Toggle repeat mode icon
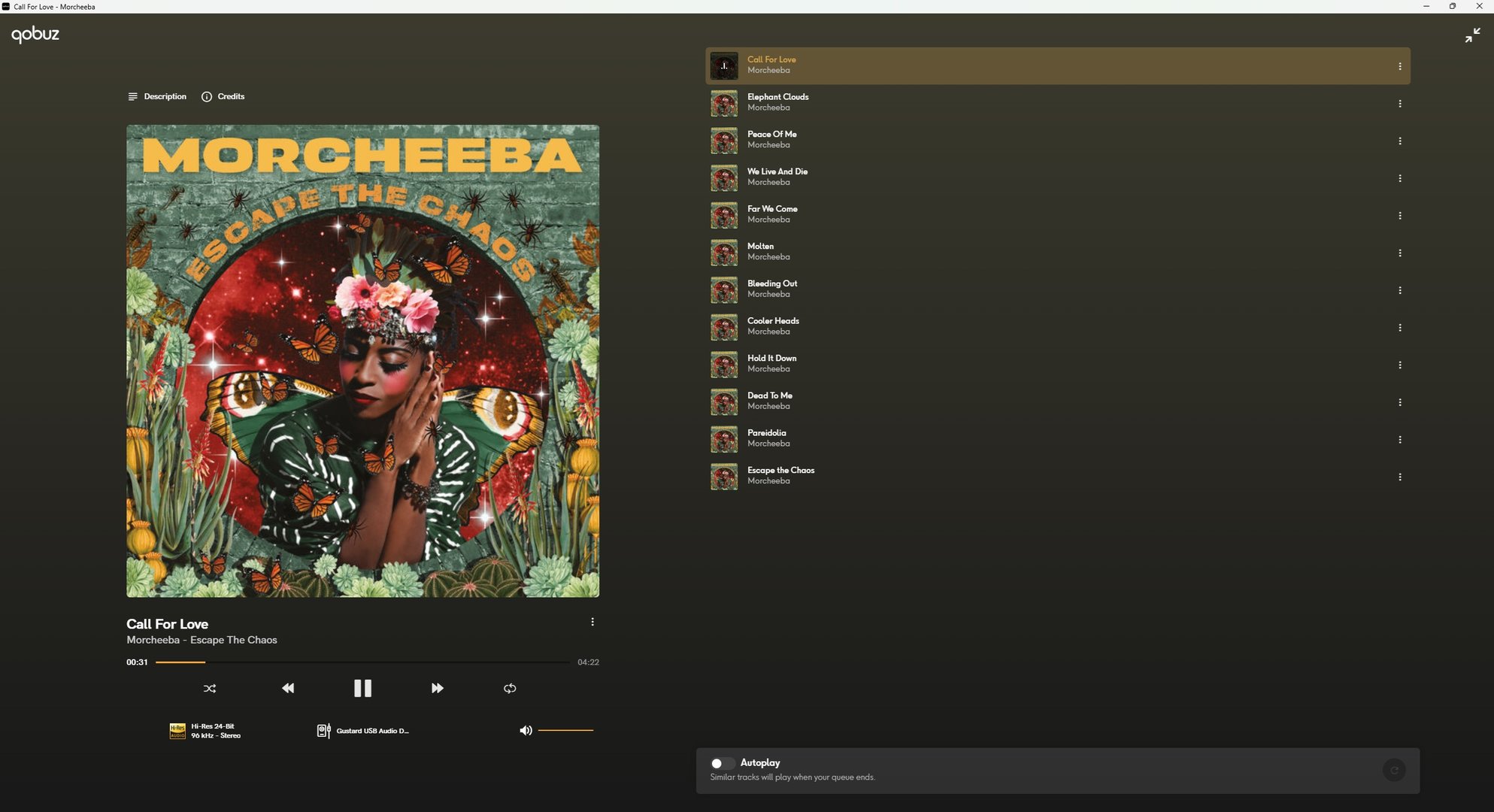 510,688
